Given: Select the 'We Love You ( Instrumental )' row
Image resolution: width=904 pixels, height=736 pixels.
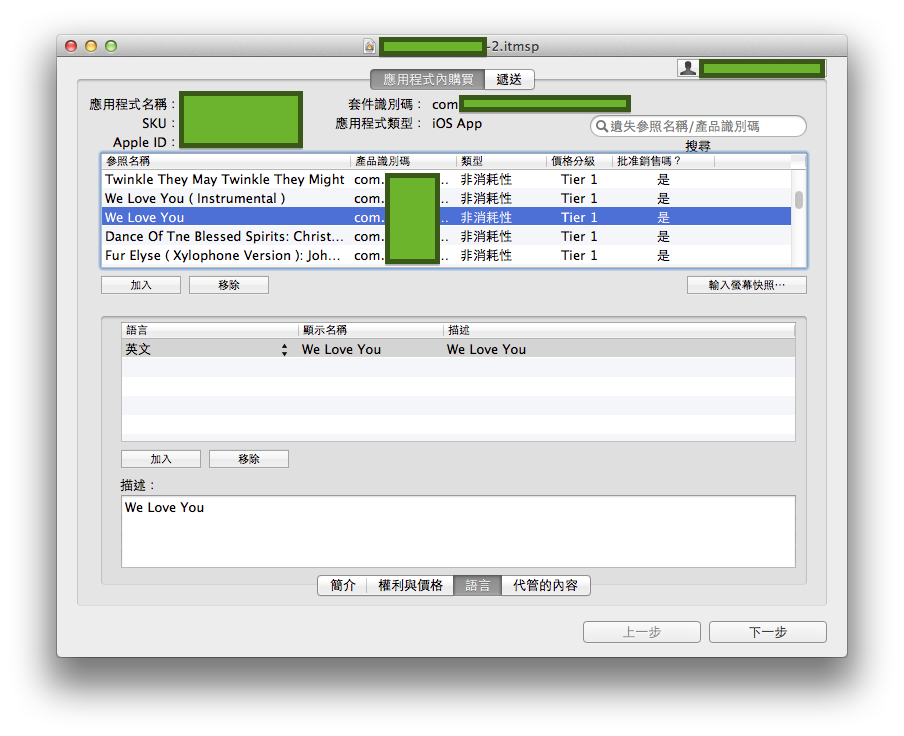Looking at the screenshot, I should tap(225, 199).
